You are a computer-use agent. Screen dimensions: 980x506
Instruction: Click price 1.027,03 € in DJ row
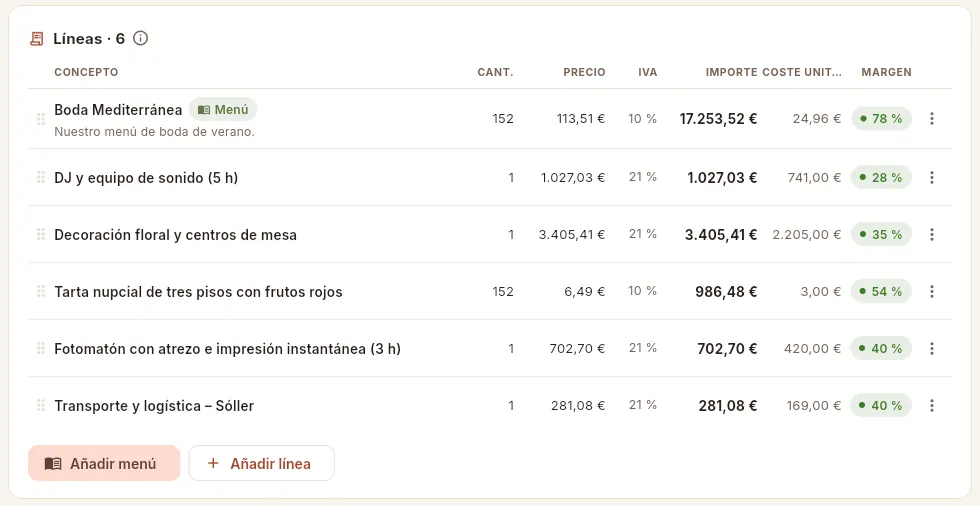tap(573, 177)
